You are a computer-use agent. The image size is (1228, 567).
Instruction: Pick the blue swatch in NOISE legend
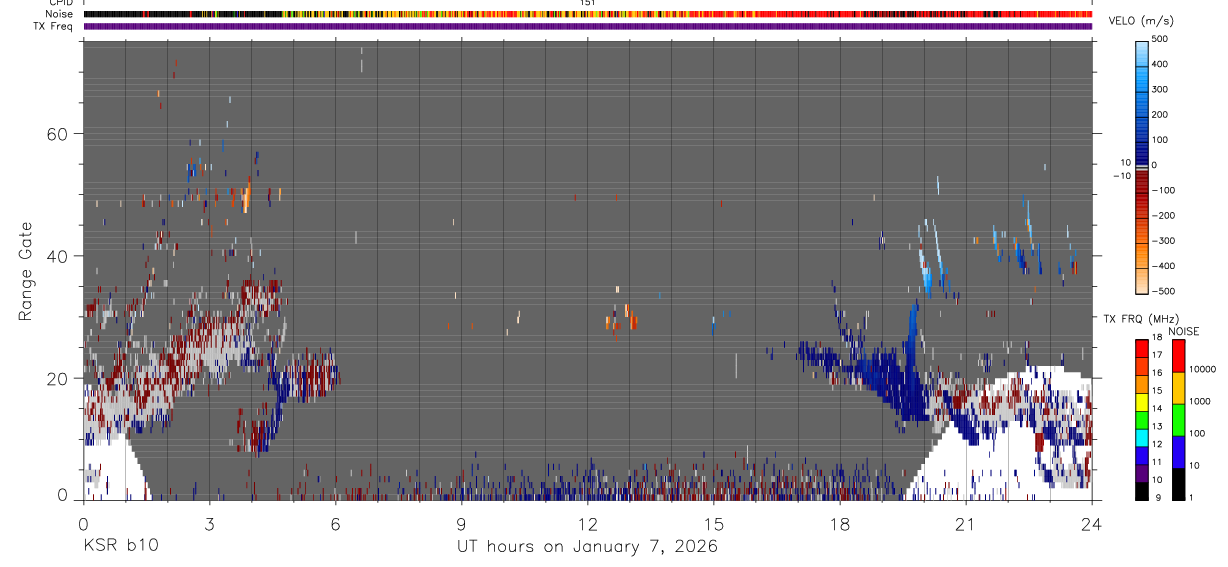click(1177, 452)
